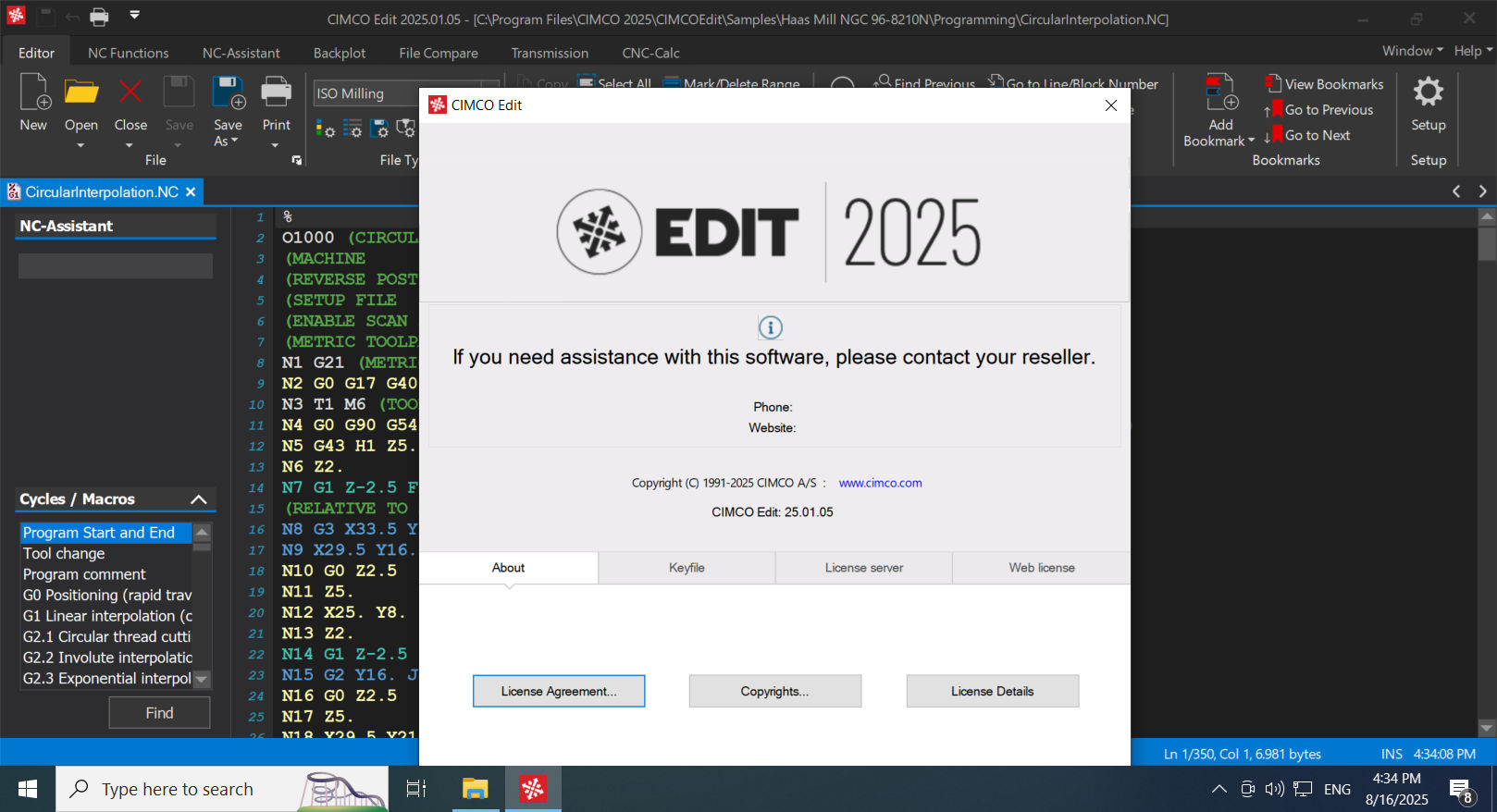Viewport: 1497px width, 812px height.
Task: Click the Task View taskbar icon
Action: (x=416, y=789)
